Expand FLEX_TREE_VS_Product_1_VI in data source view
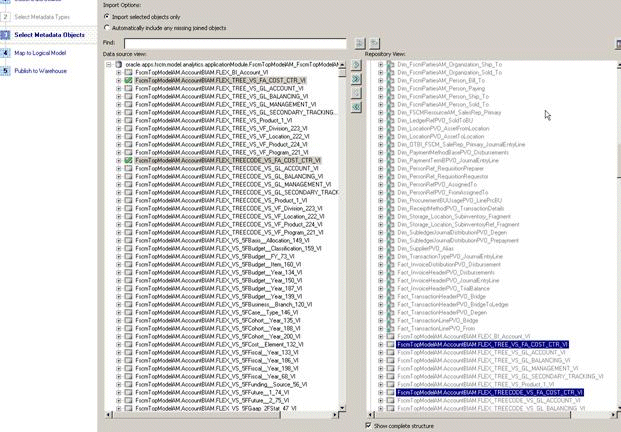Viewport: 621px width, 432px height. (118, 120)
